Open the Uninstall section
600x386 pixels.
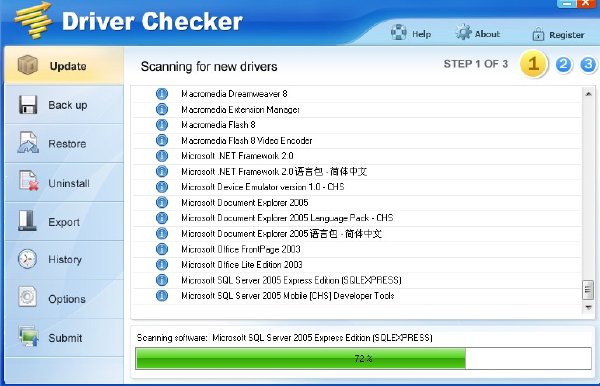[x=64, y=182]
